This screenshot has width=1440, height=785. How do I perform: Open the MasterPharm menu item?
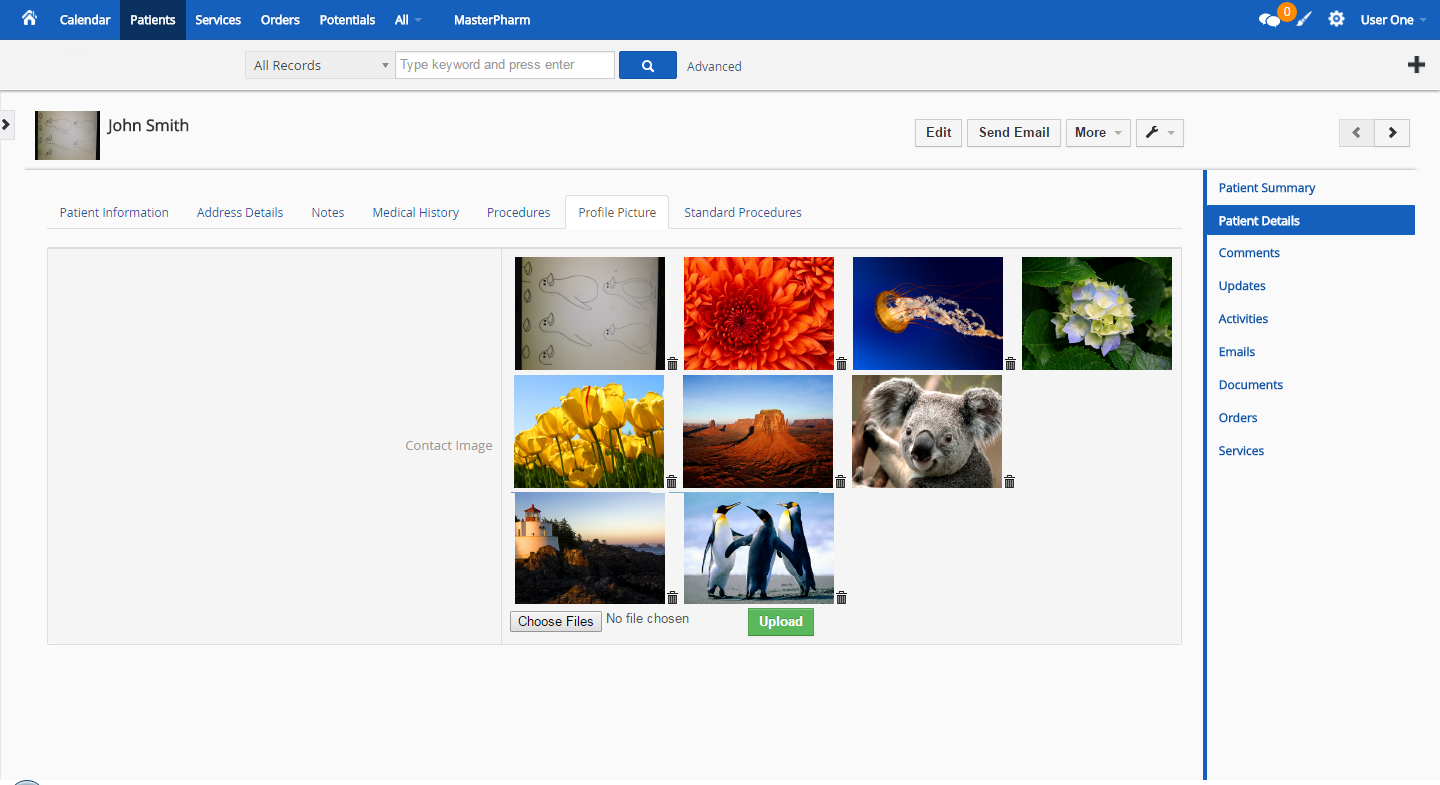tap(492, 20)
